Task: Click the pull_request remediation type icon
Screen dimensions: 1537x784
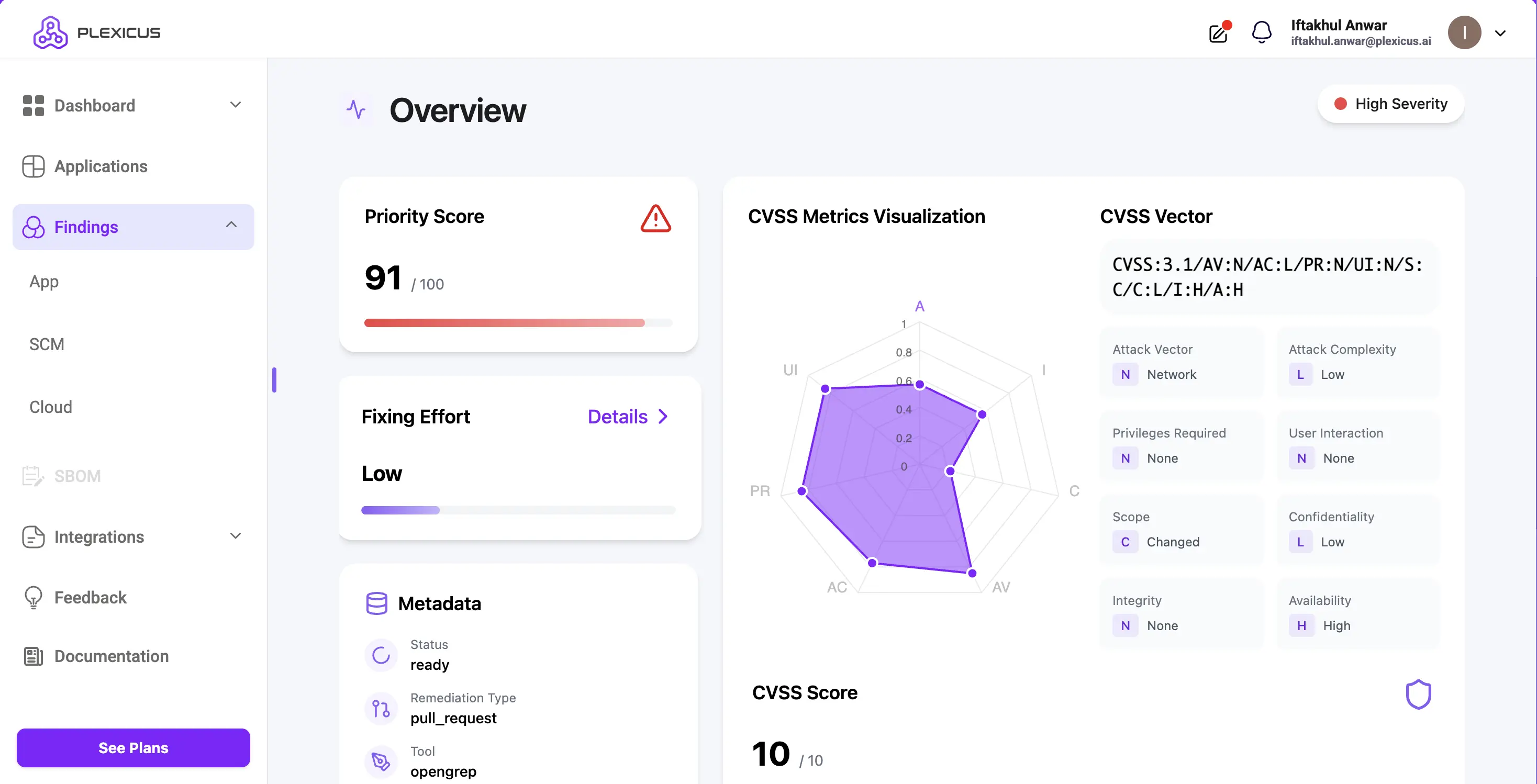Action: (381, 708)
